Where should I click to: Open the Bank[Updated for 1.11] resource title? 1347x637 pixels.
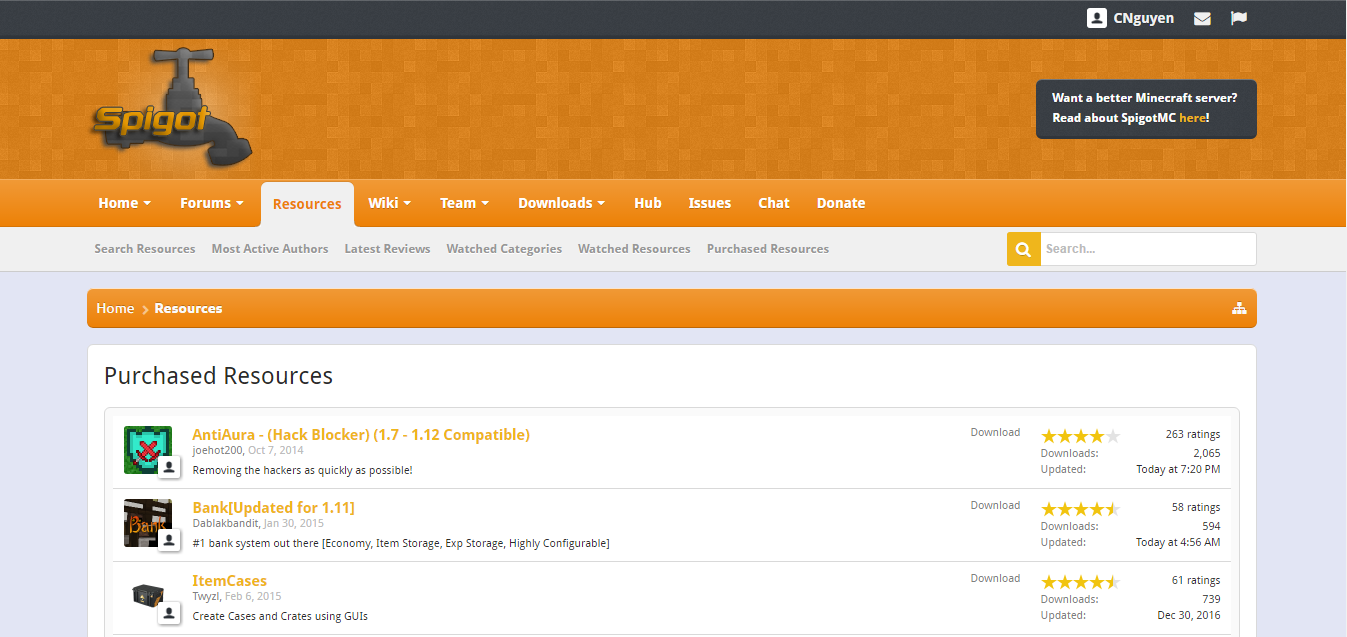point(273,508)
